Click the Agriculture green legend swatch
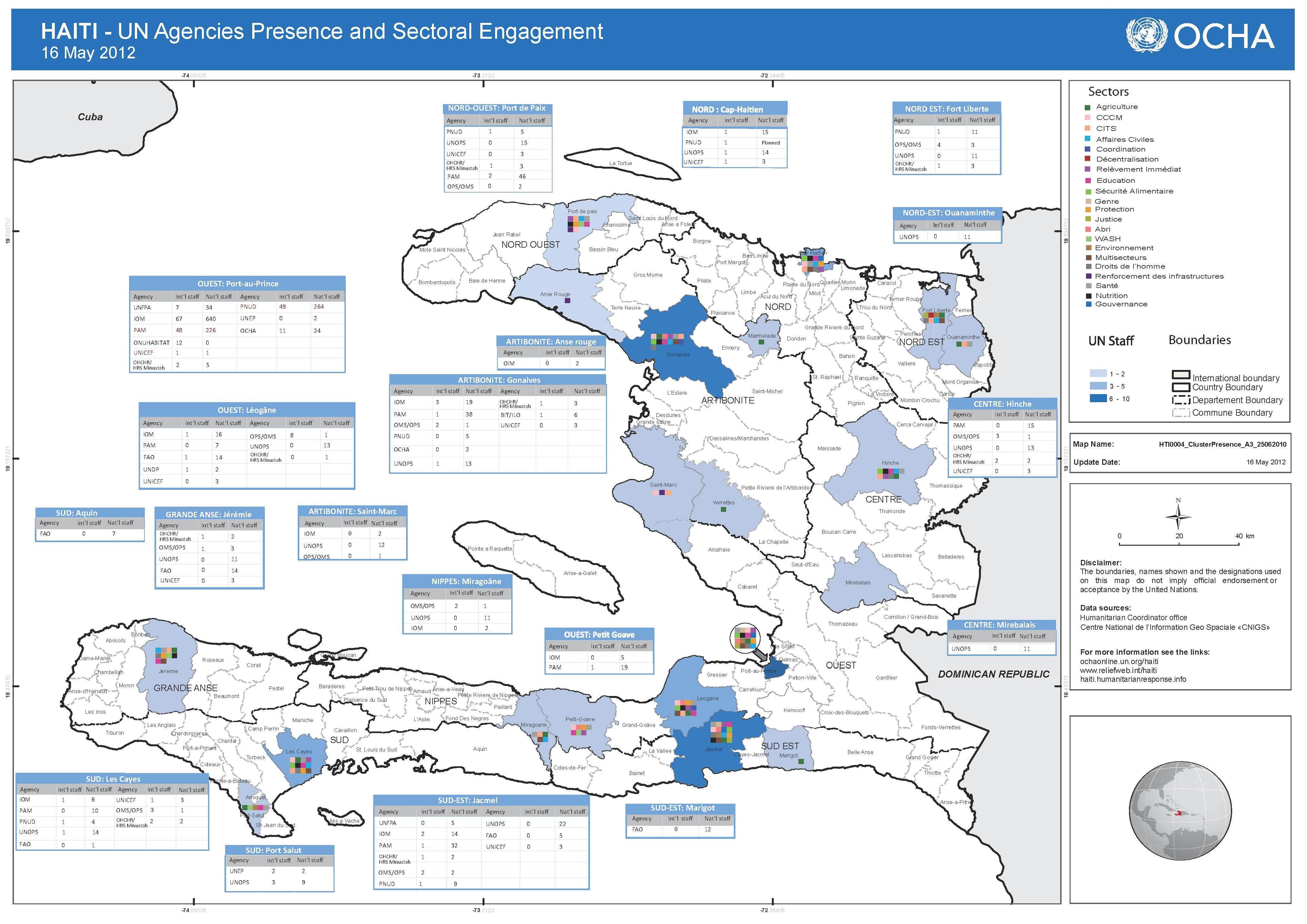 click(1087, 108)
